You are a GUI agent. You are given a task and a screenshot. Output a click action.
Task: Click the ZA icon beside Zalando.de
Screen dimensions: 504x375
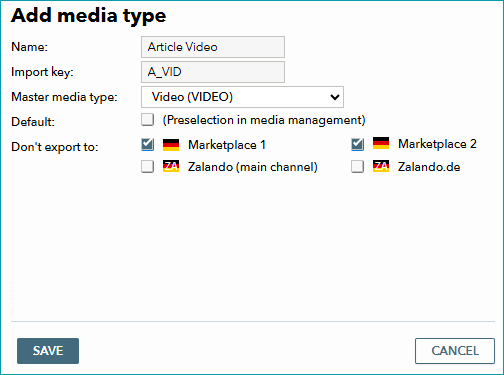click(x=381, y=166)
